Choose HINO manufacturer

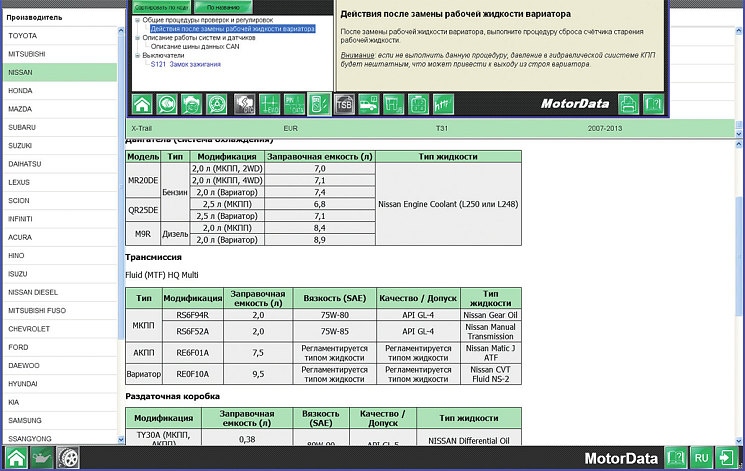60,255
